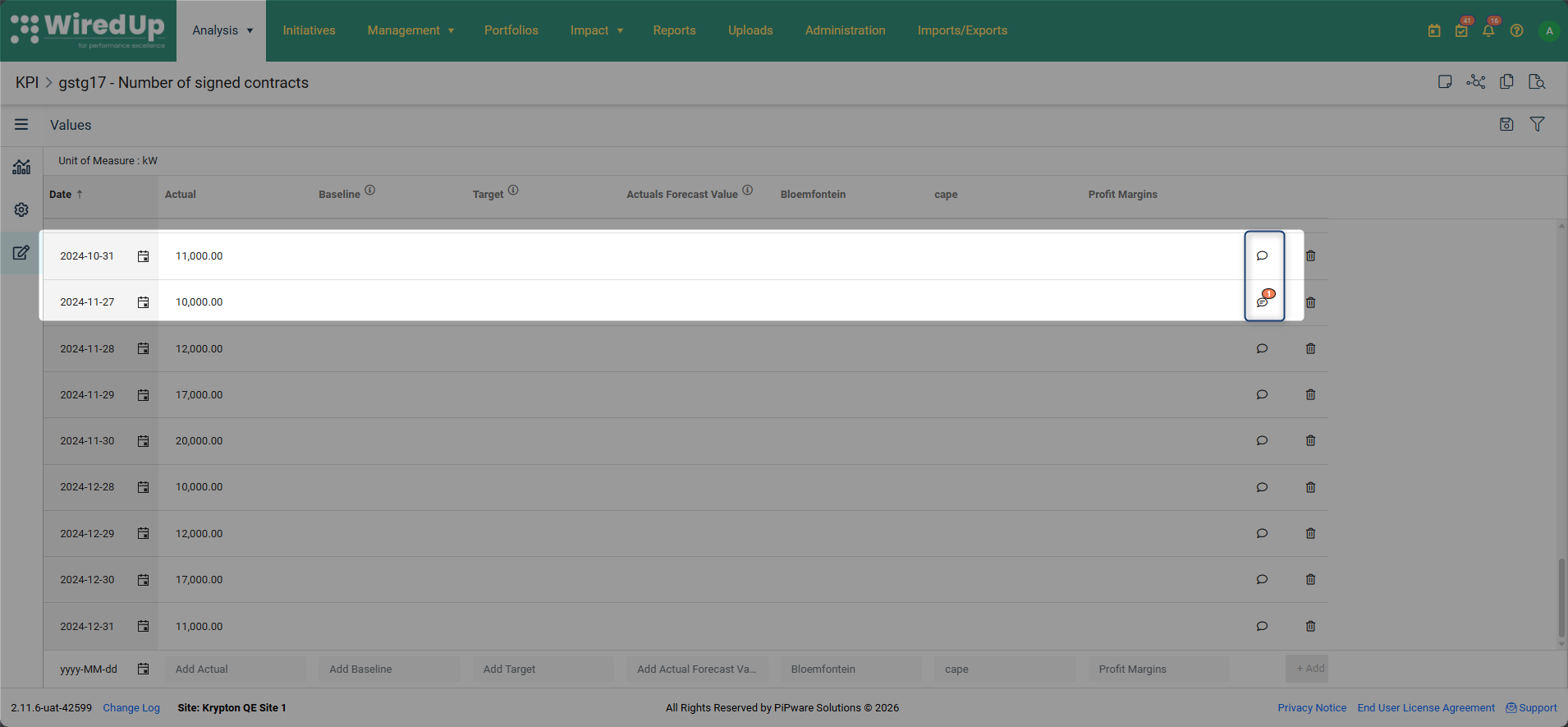Open date picker for the 2024-10-31 row
The height and width of the screenshot is (727, 1568).
tap(143, 256)
